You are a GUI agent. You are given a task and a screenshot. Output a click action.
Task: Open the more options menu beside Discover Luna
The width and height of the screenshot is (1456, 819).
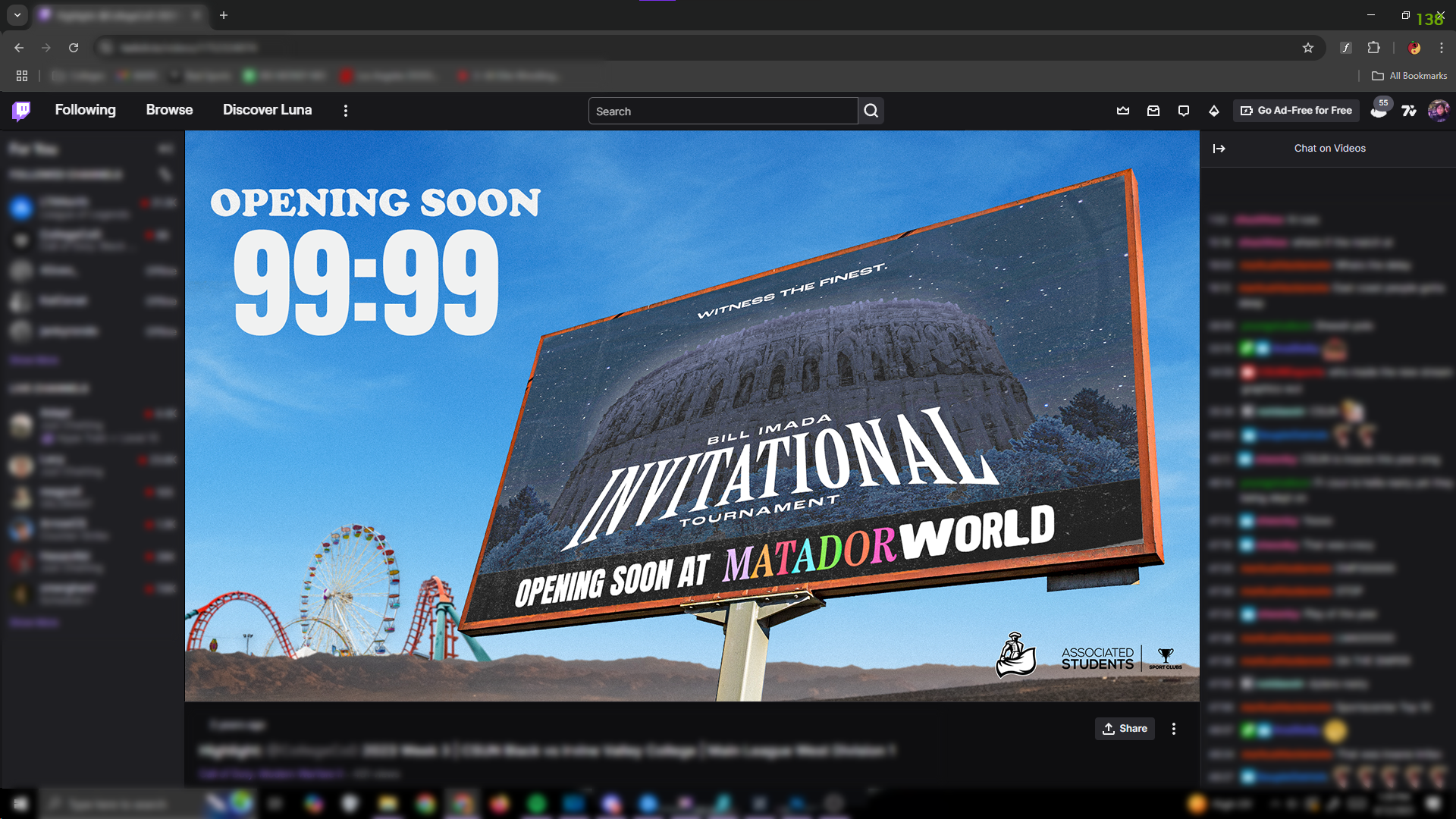point(346,111)
